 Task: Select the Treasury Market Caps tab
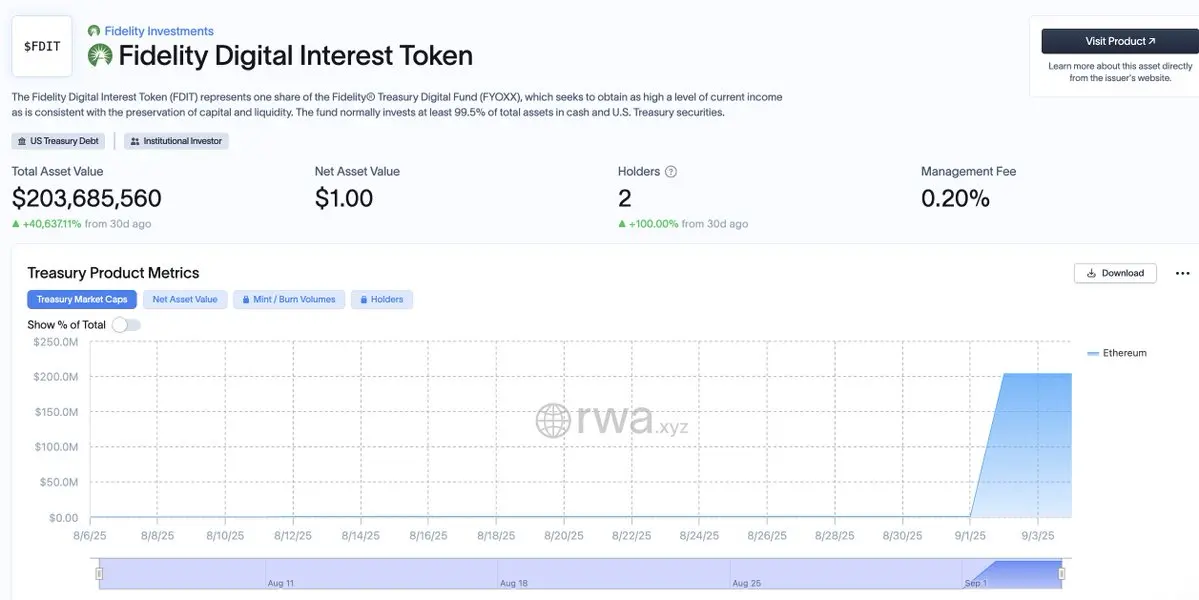pos(82,300)
